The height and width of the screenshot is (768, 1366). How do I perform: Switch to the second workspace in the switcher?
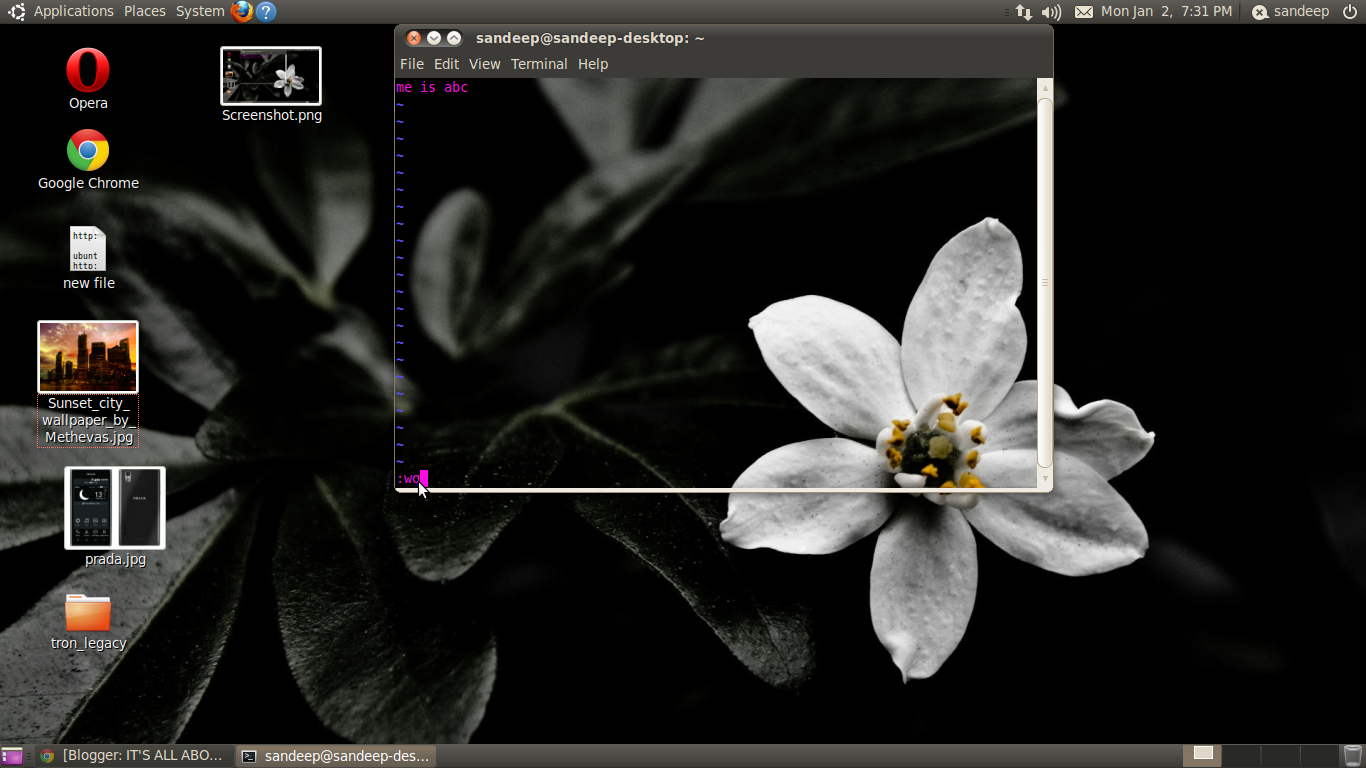point(1240,755)
